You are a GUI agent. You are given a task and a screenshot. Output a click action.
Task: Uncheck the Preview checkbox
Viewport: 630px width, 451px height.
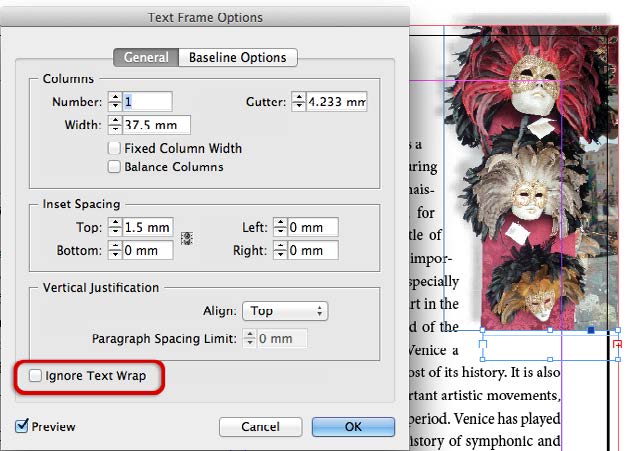click(x=22, y=426)
